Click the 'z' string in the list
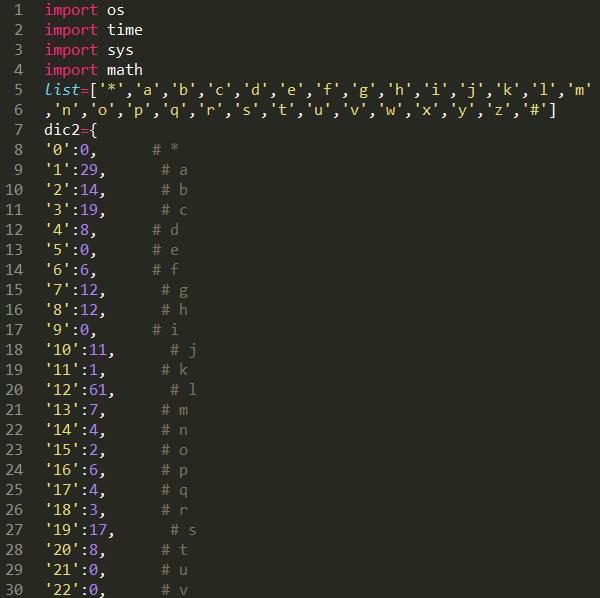The image size is (600, 598). tap(499, 110)
